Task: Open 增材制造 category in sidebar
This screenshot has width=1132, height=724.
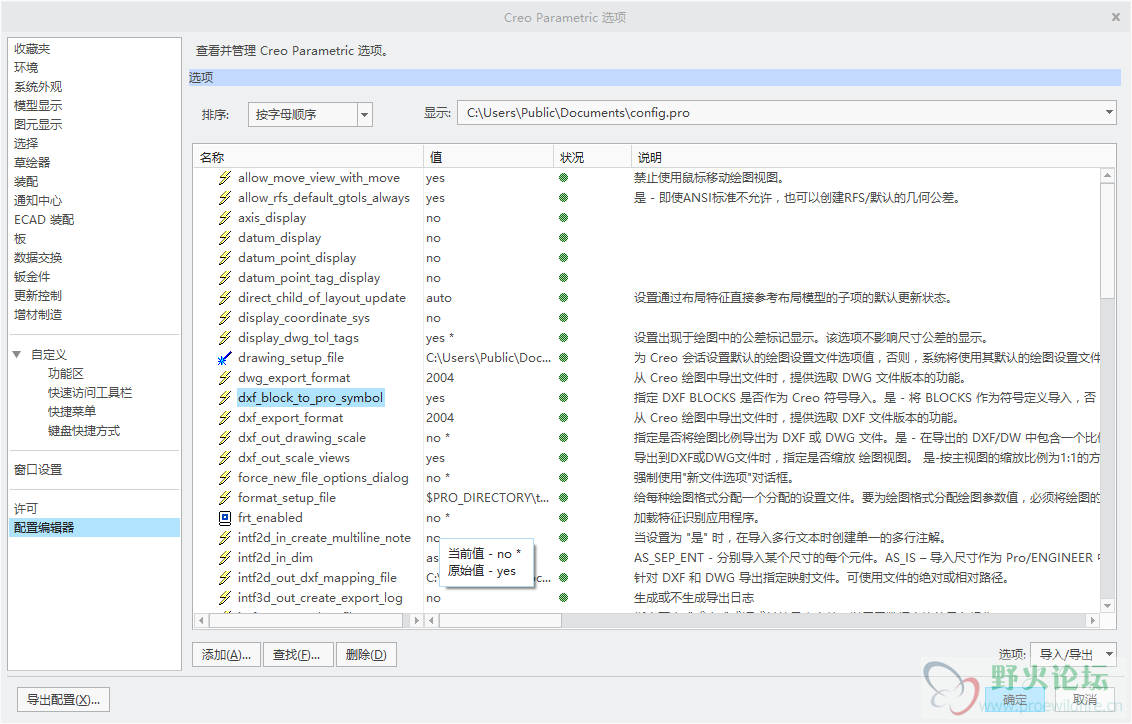Action: (38, 315)
